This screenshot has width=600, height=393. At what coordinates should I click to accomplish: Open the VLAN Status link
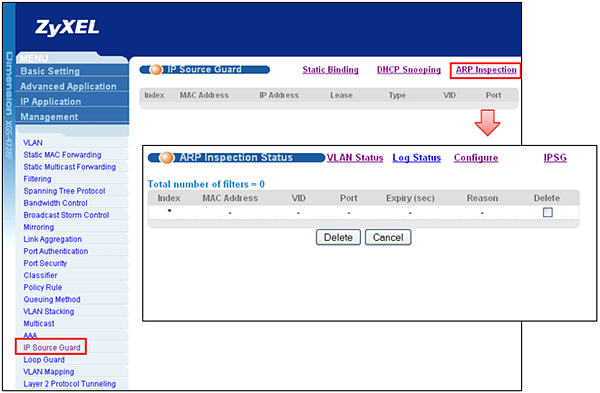355,158
